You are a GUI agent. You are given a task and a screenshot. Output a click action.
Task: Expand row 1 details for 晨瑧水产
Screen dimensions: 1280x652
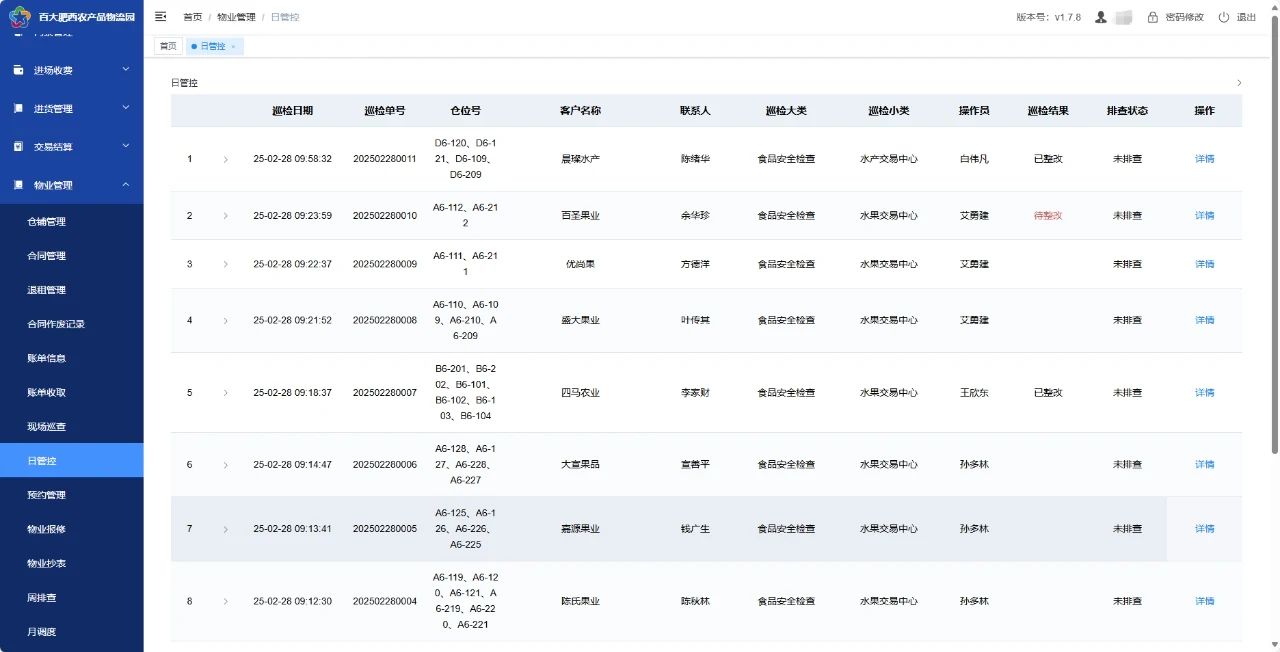click(225, 159)
